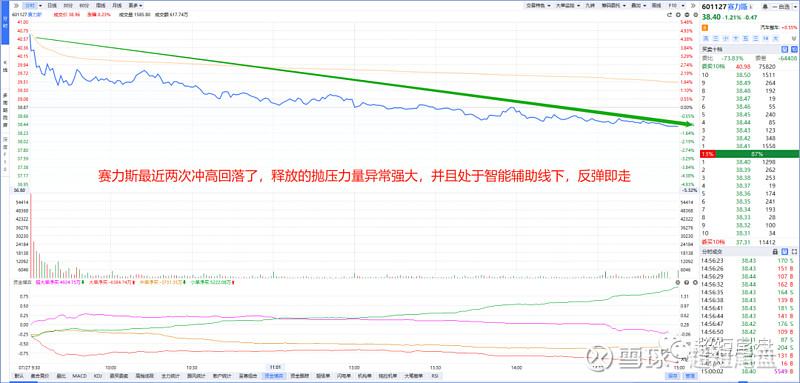Open the 筹码图形 dropdown
Viewport: 800px width, 383px height.
click(x=614, y=6)
